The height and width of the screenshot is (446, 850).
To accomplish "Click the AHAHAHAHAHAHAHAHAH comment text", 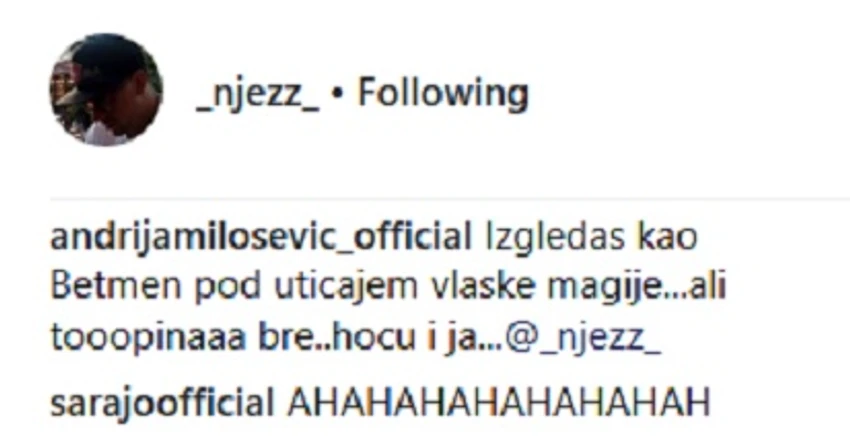I will pyautogui.click(x=498, y=402).
